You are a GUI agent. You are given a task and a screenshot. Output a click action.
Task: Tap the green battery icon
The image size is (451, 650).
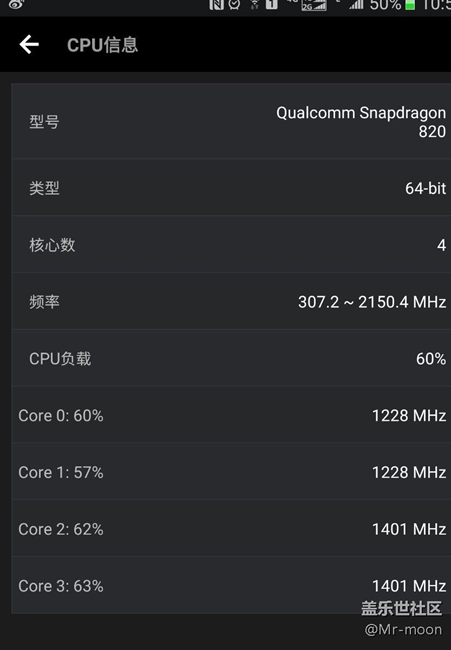[410, 5]
